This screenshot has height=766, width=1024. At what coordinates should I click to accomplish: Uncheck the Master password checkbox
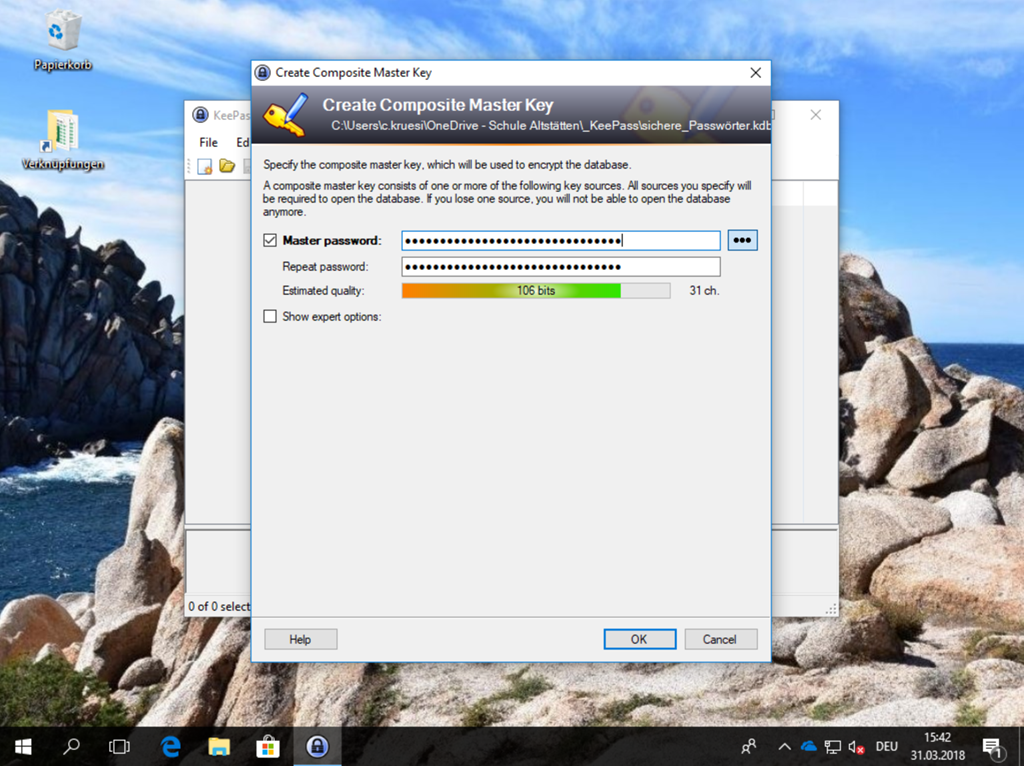pyautogui.click(x=270, y=240)
